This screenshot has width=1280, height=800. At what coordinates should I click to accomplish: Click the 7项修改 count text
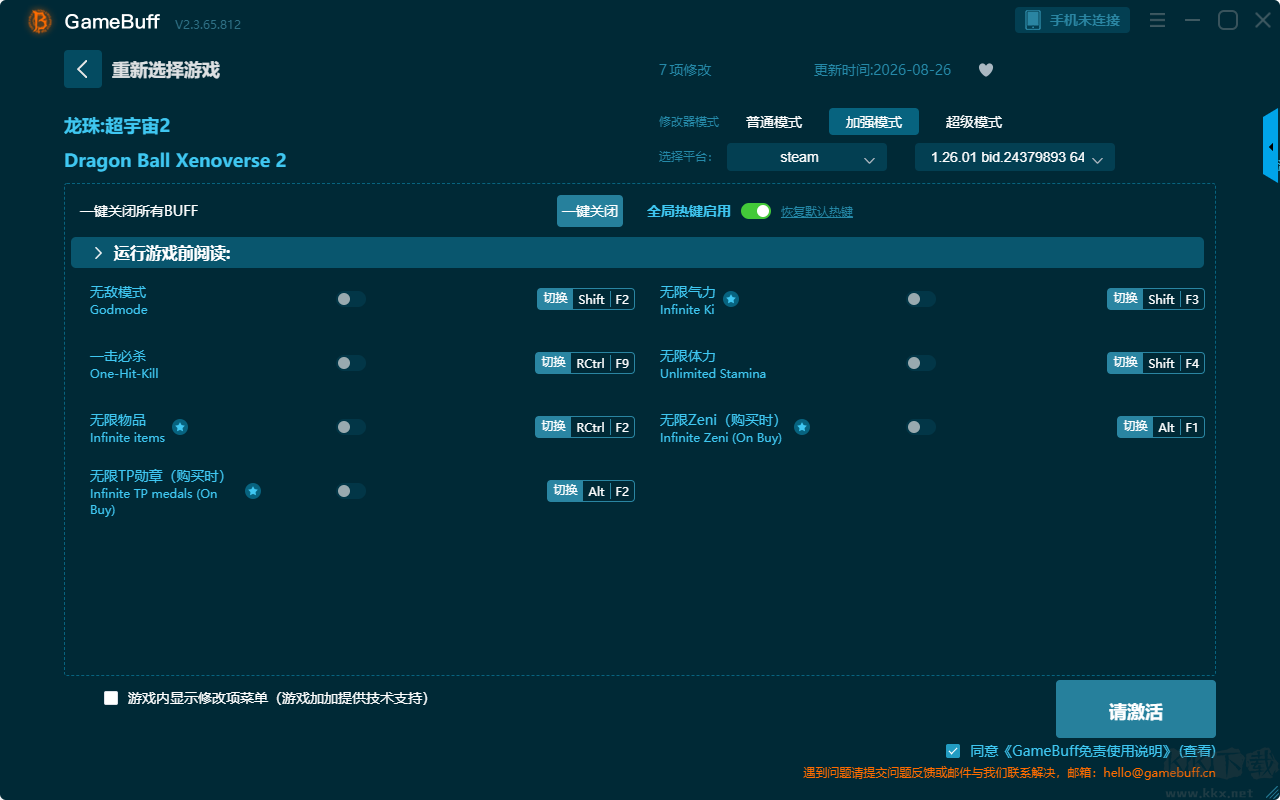pyautogui.click(x=685, y=70)
